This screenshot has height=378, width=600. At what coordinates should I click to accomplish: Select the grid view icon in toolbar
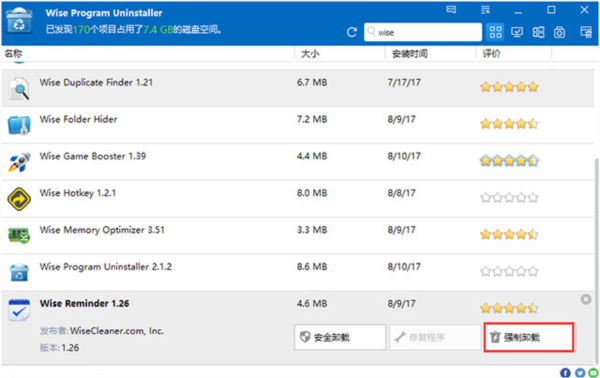click(x=495, y=32)
